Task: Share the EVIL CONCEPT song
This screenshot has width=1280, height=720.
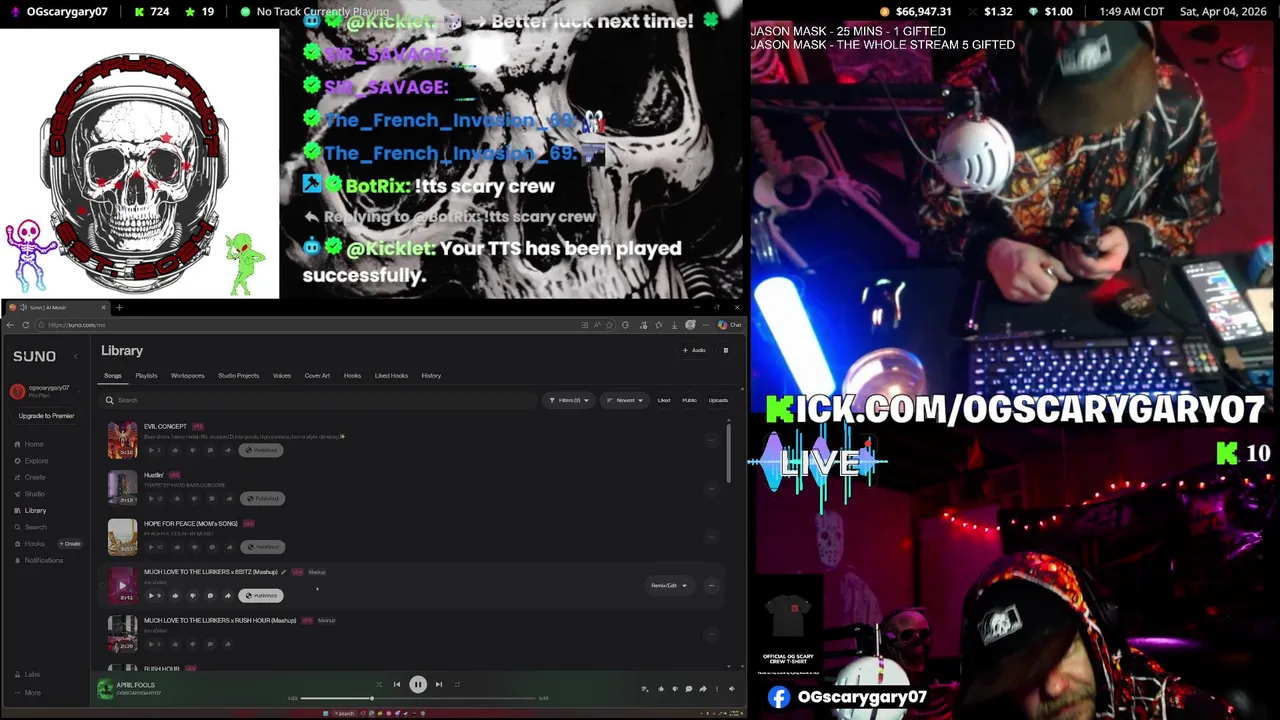Action: [x=228, y=450]
